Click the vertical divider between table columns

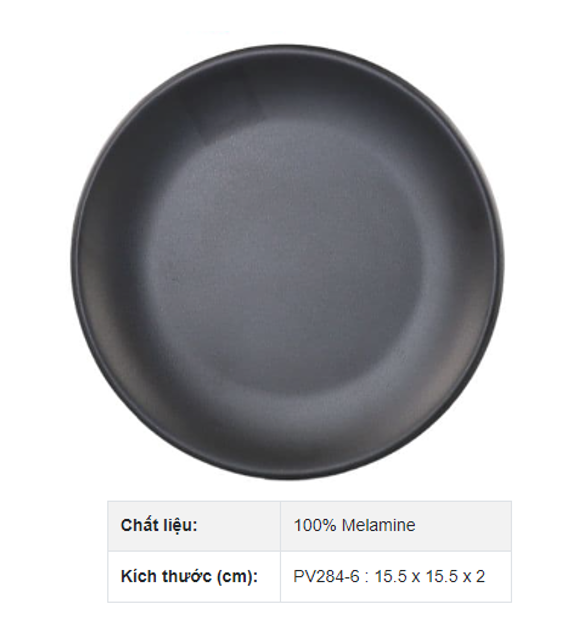point(280,551)
